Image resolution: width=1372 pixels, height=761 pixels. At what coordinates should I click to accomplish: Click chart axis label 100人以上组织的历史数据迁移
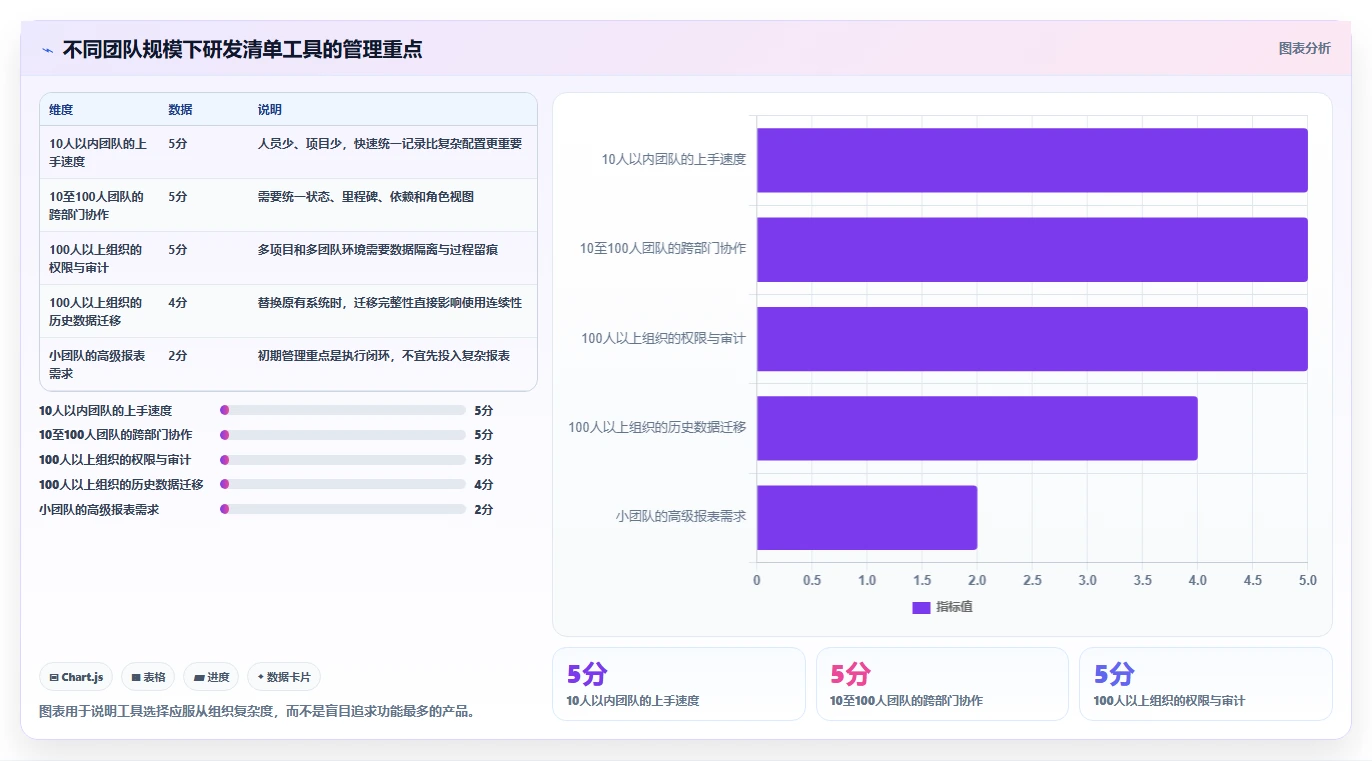(657, 427)
